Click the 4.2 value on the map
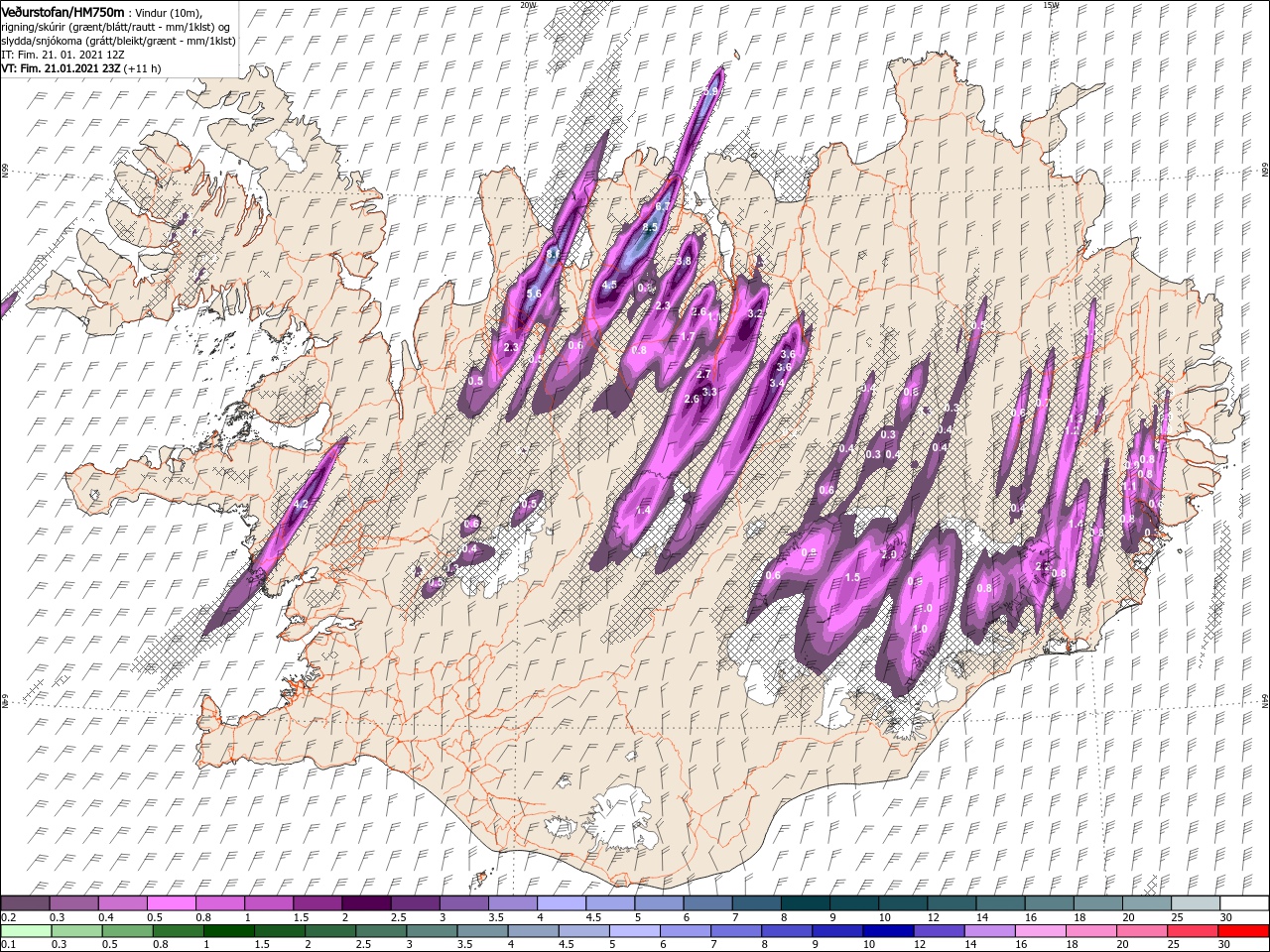 pos(303,506)
